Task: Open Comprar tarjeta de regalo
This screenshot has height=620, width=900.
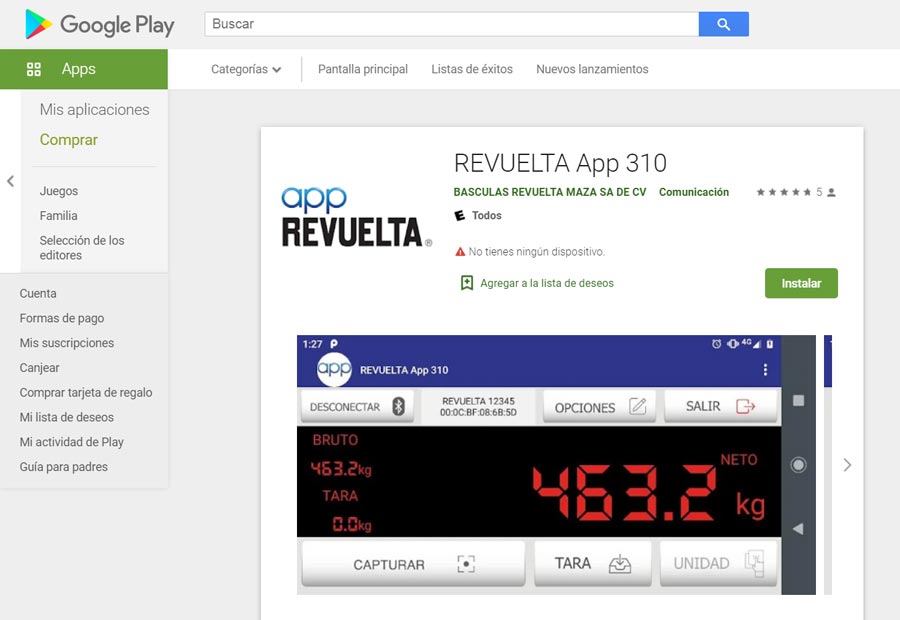Action: click(x=86, y=393)
